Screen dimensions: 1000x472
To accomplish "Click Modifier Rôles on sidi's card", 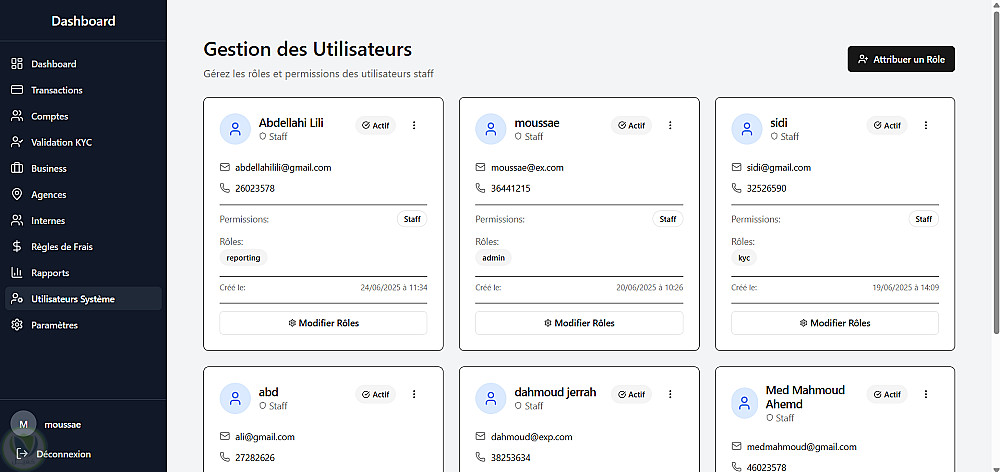I will click(x=835, y=323).
